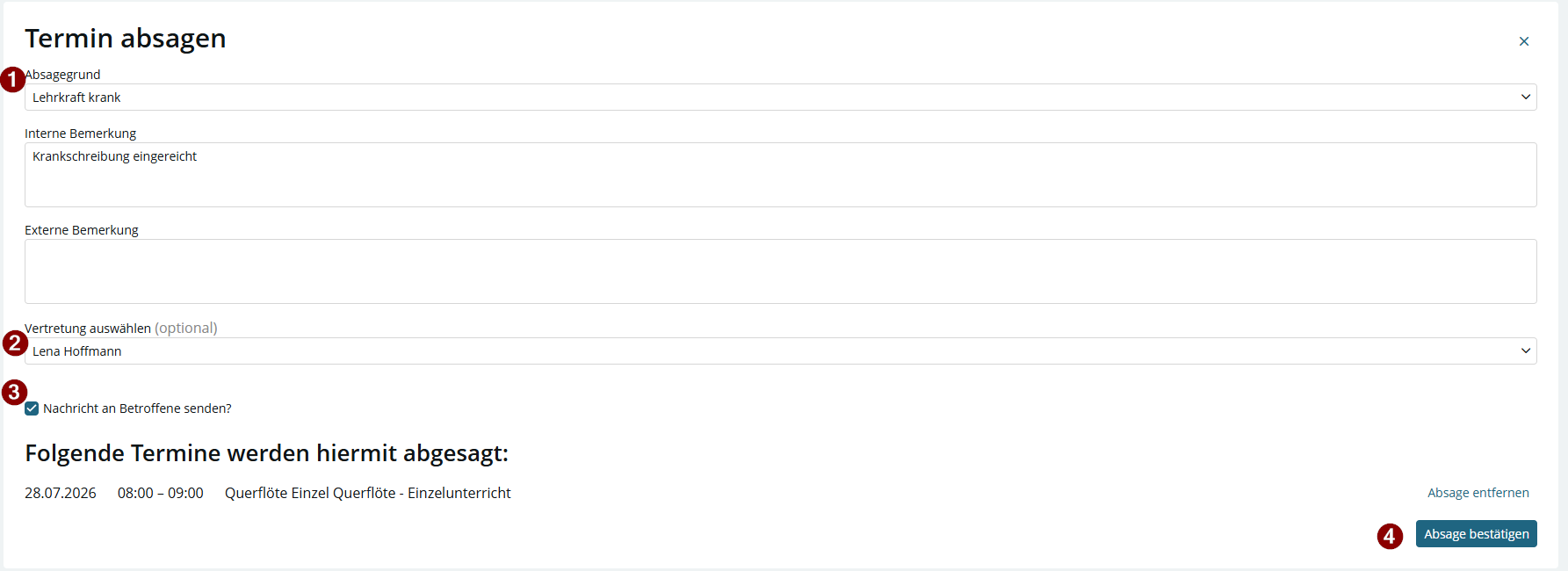
Task: Click the red step 3 marker
Action: [14, 392]
